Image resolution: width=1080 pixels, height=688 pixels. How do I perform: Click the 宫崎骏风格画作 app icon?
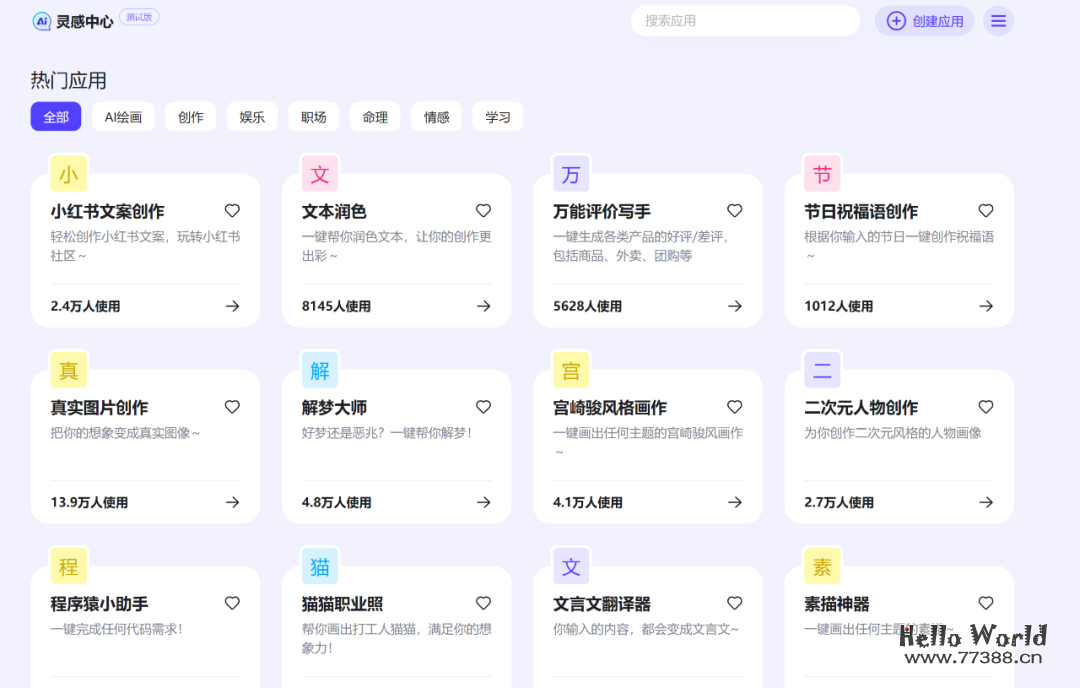(570, 369)
